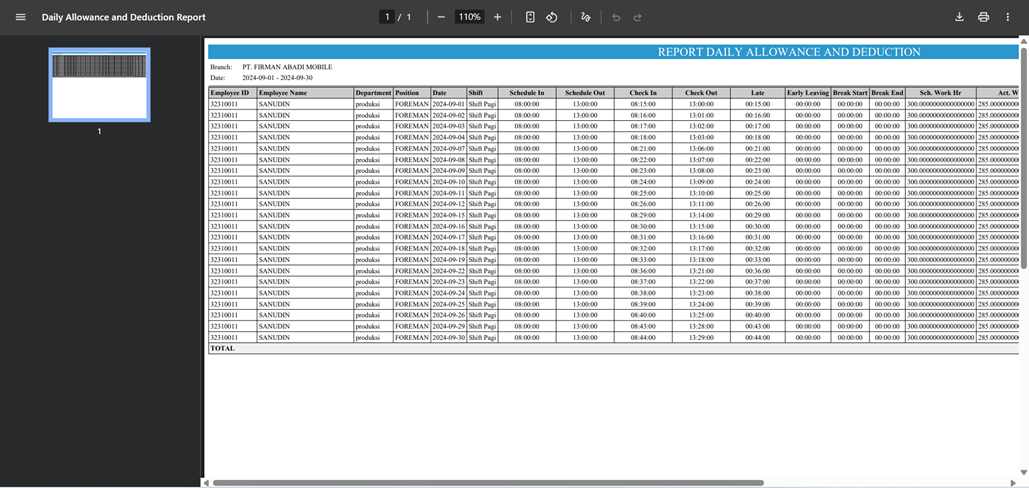Click check-in time 08:36:00
This screenshot has width=1029, height=488.
click(x=643, y=271)
